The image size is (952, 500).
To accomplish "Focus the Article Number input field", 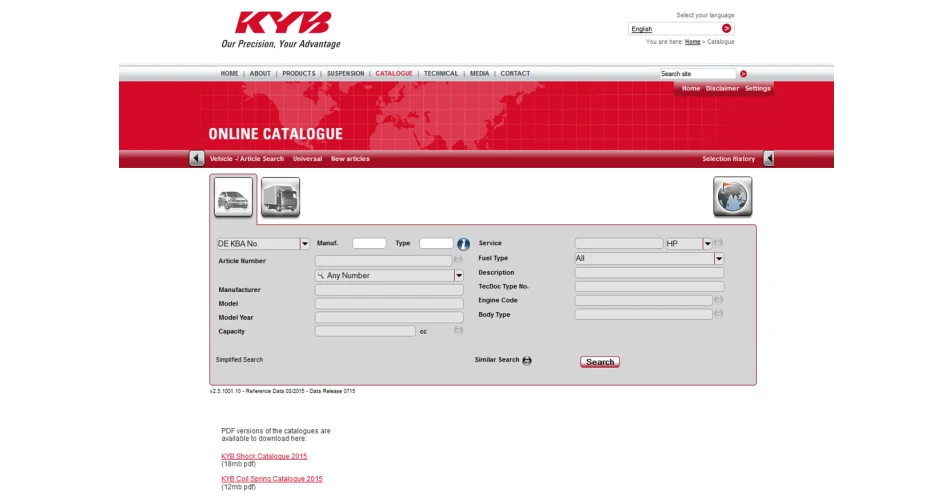I will pyautogui.click(x=383, y=260).
